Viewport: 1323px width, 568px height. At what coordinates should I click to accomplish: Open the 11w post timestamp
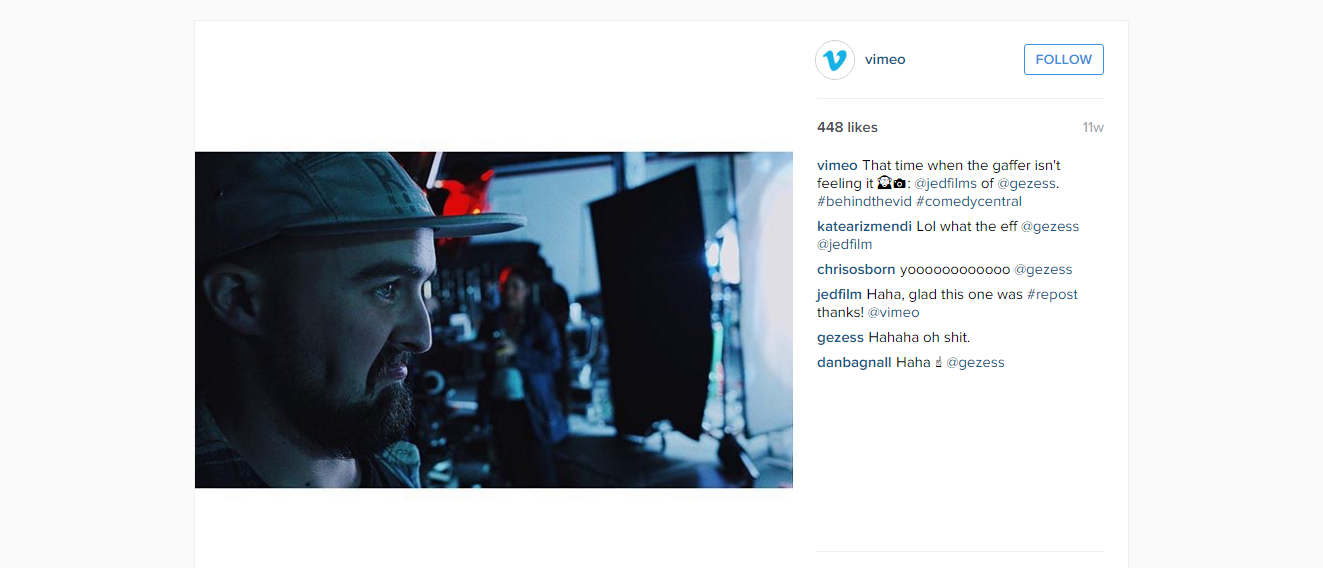1093,128
